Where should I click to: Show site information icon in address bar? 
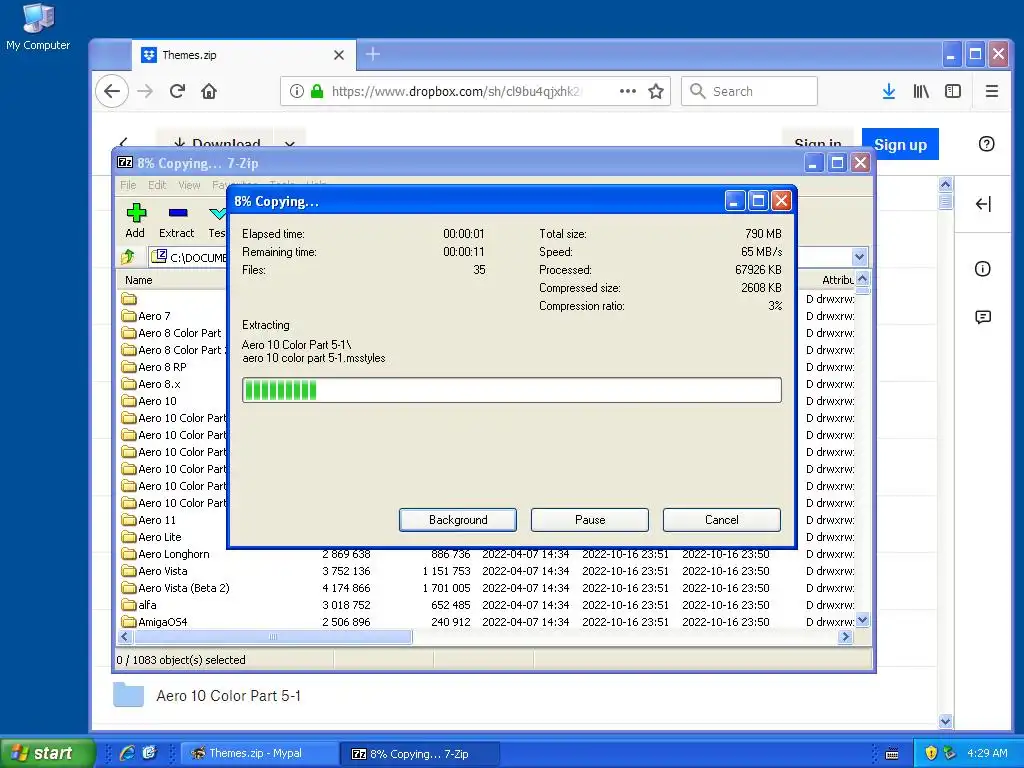pyautogui.click(x=296, y=91)
